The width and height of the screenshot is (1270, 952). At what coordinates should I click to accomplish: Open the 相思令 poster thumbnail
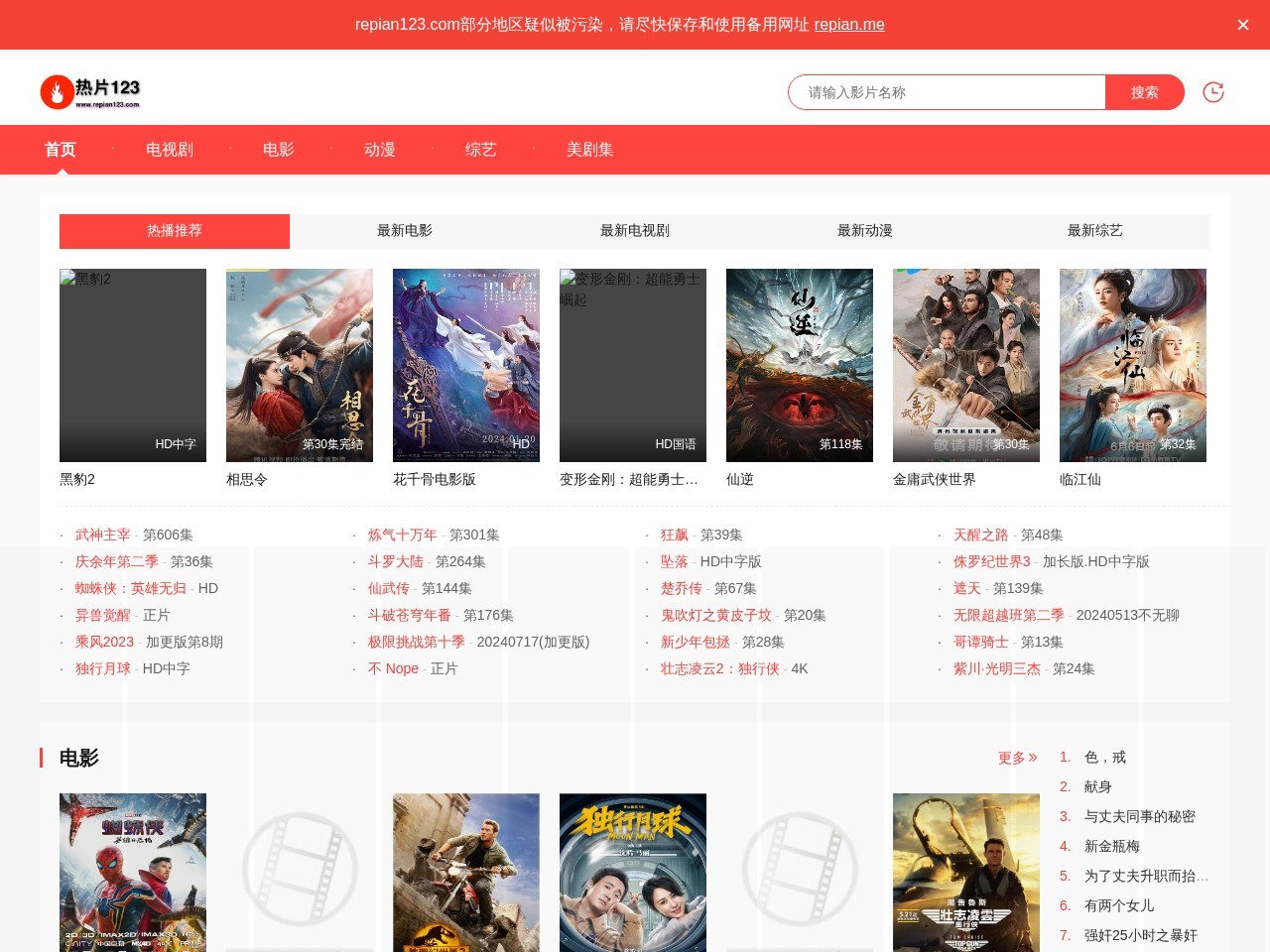click(x=300, y=365)
